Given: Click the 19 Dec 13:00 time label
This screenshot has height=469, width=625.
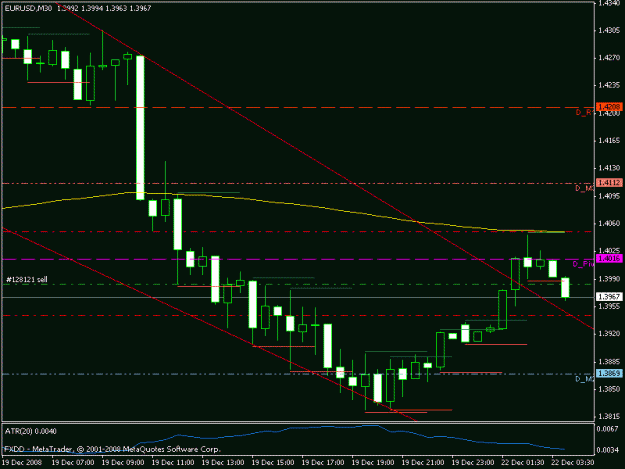Looking at the screenshot, I should [x=223, y=463].
